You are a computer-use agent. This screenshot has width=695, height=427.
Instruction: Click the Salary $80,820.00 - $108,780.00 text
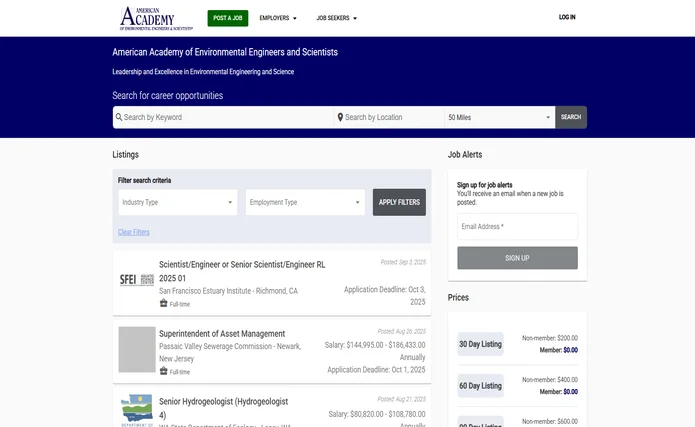coord(377,414)
